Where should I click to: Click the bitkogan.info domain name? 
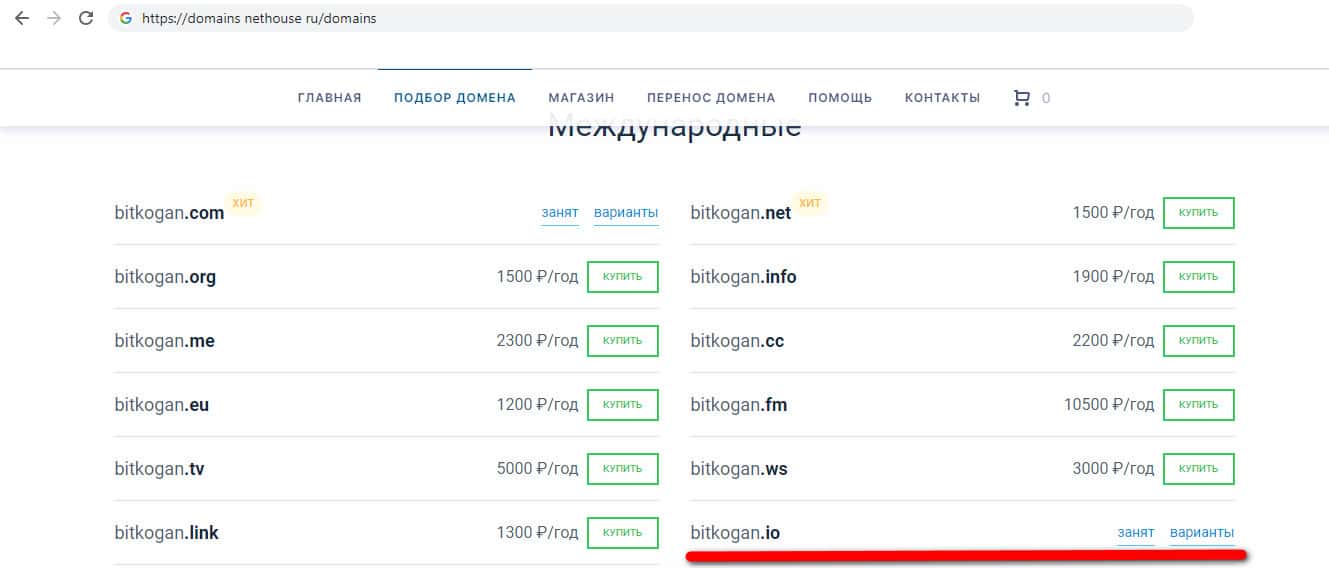coord(743,277)
